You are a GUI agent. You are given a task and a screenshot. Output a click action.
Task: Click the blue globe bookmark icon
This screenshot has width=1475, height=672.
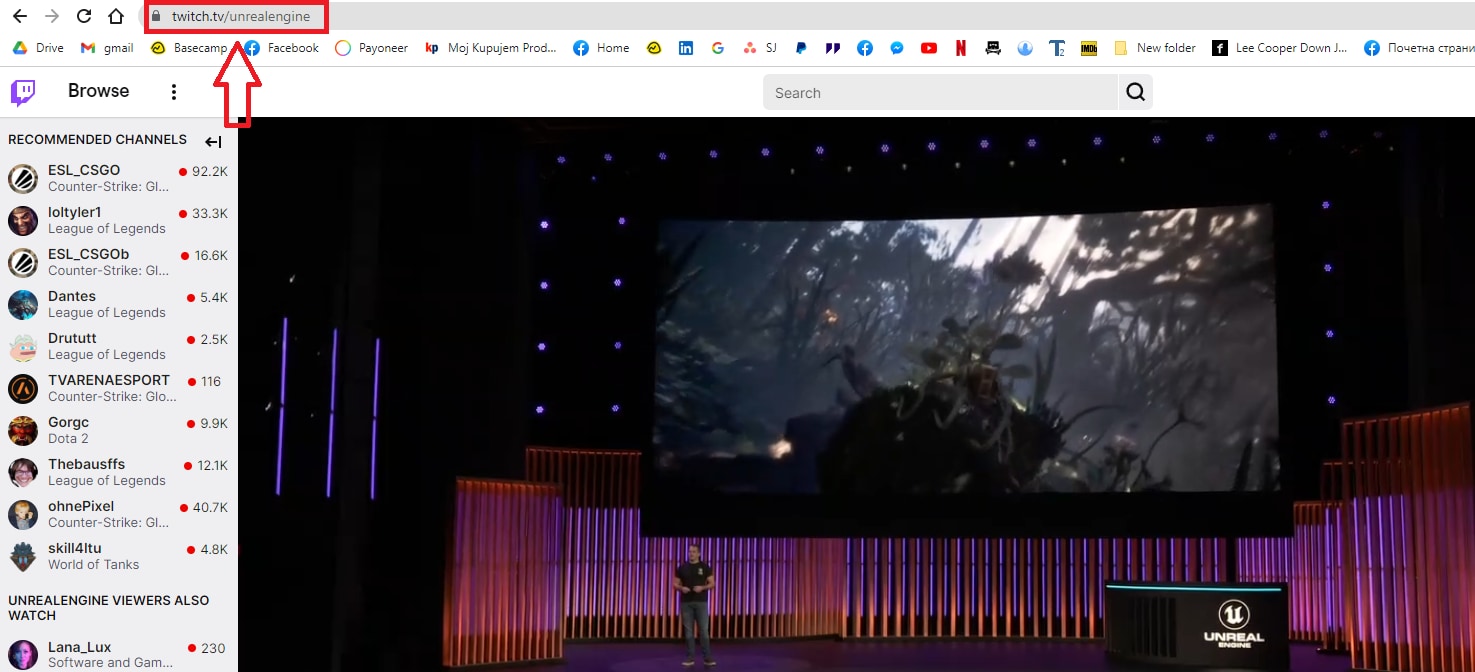(x=1025, y=48)
